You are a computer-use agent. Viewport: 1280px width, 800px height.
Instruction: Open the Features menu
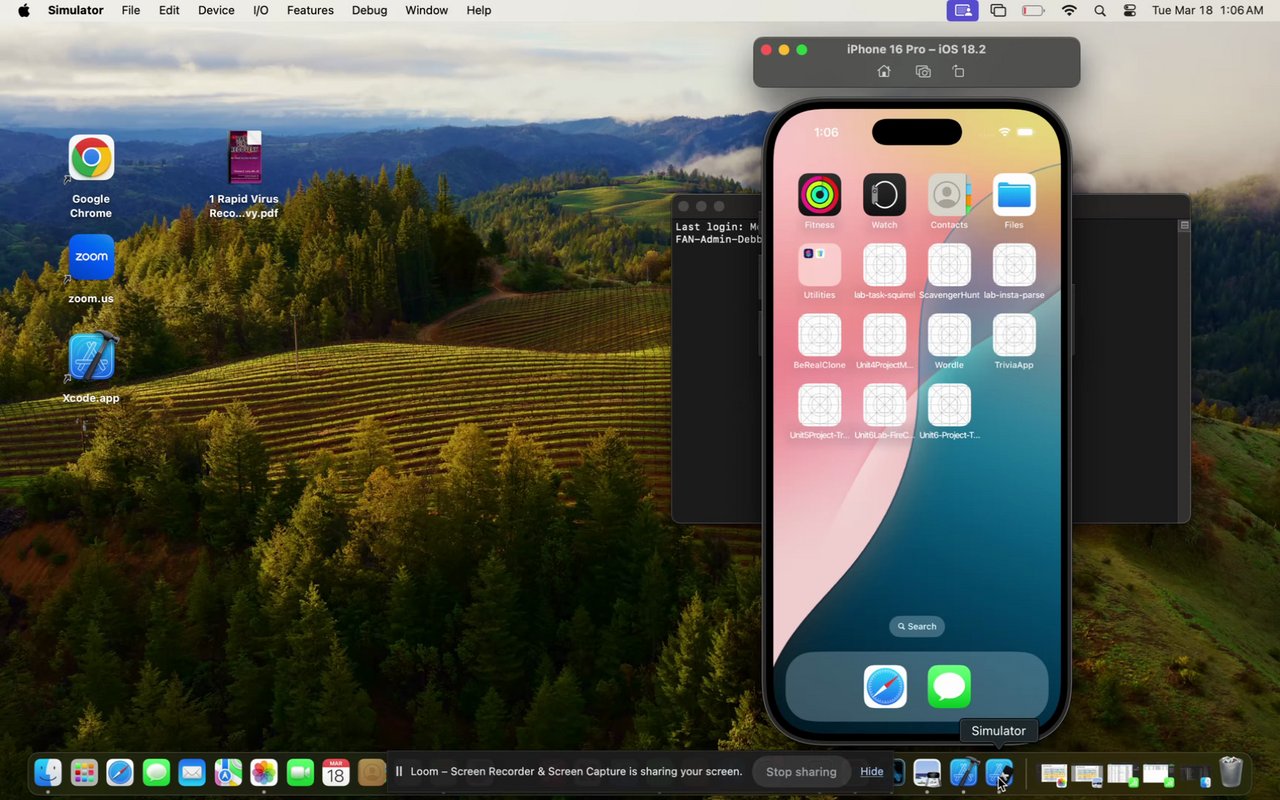pyautogui.click(x=310, y=10)
